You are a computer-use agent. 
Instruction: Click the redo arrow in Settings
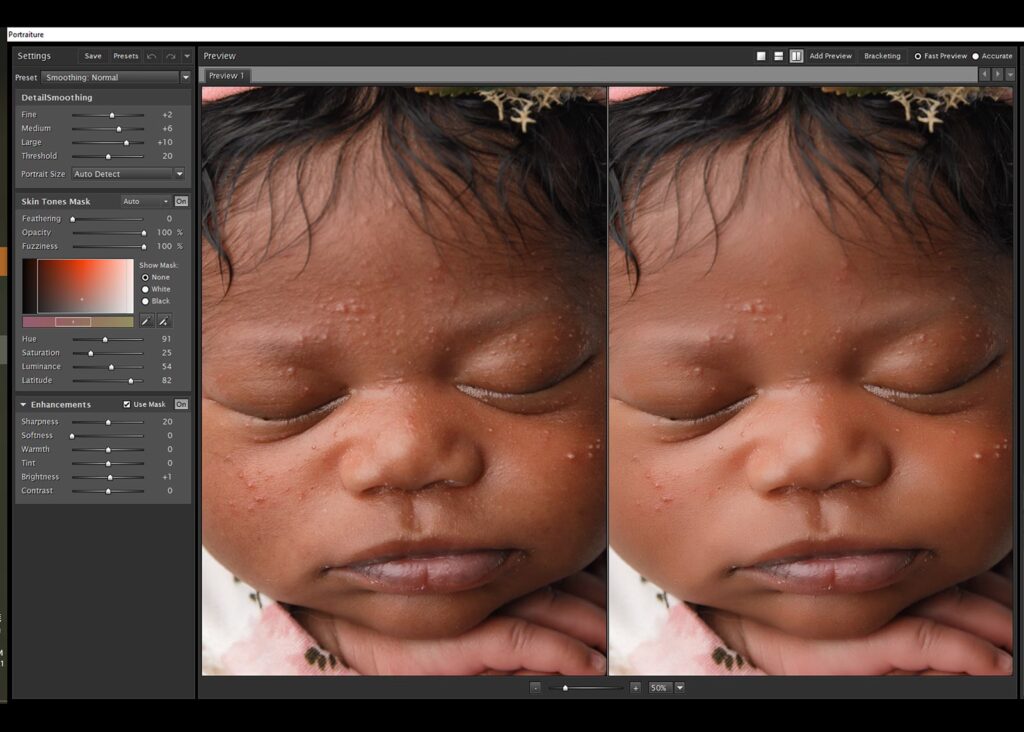coord(170,56)
